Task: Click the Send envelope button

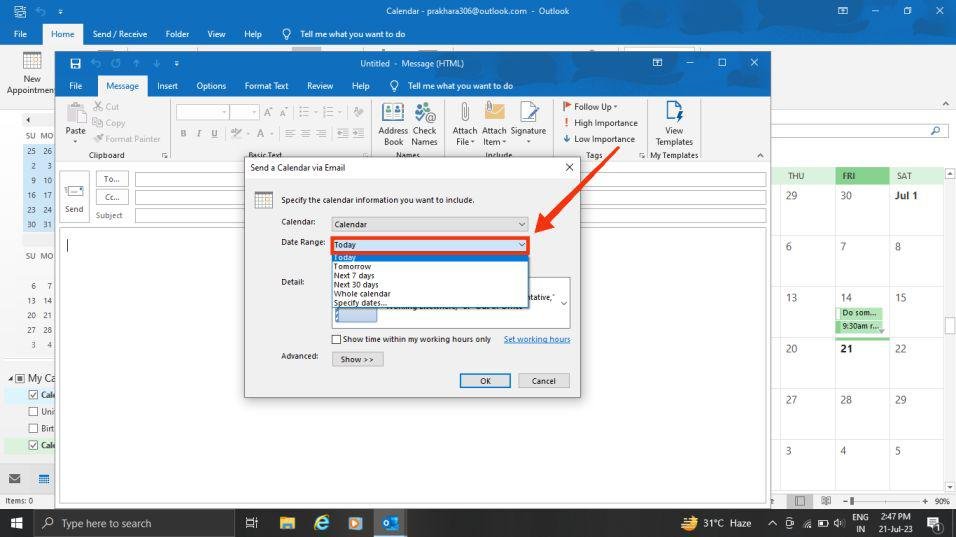Action: 74,197
